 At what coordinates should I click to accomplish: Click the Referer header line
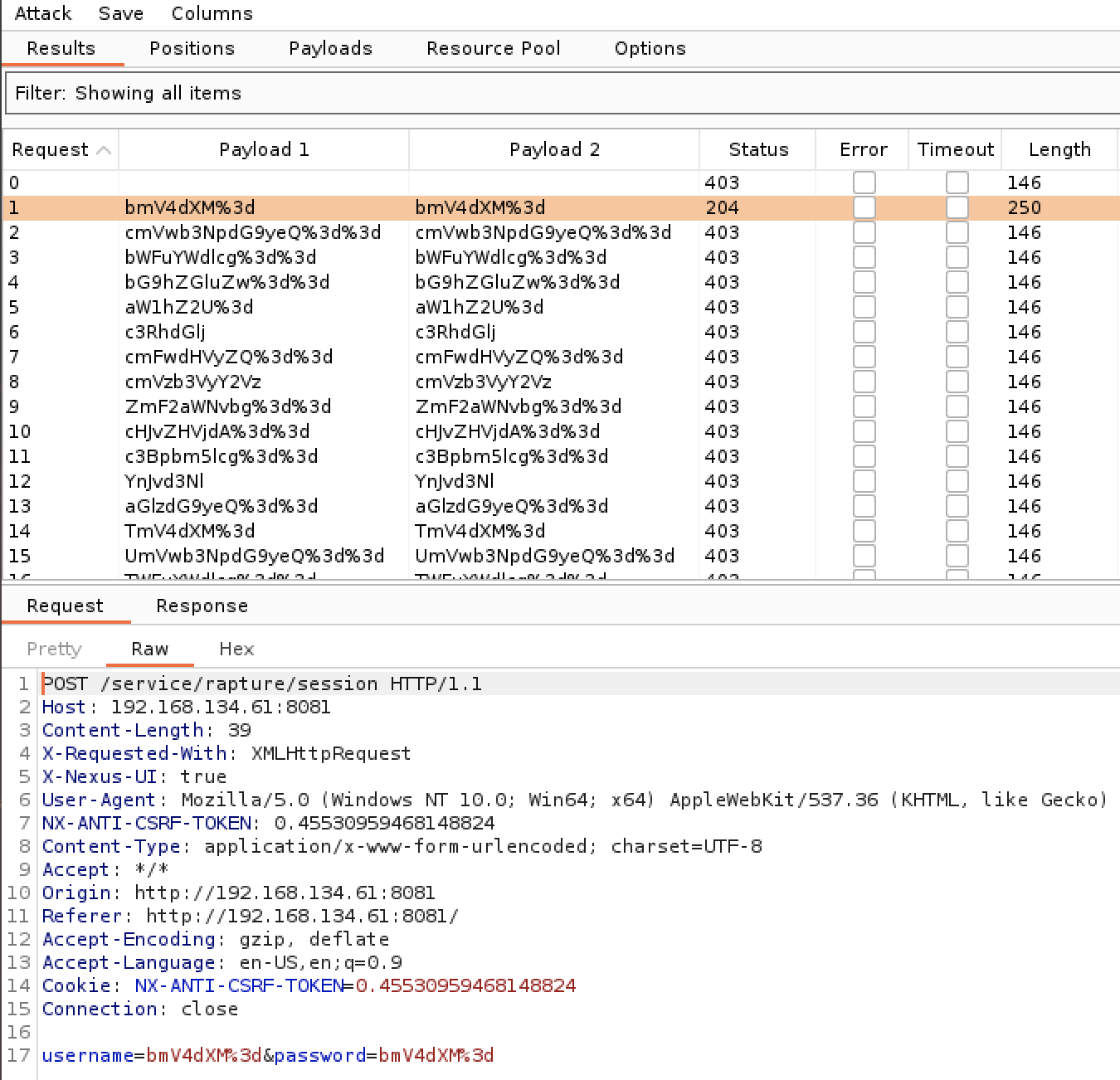pyautogui.click(x=250, y=916)
